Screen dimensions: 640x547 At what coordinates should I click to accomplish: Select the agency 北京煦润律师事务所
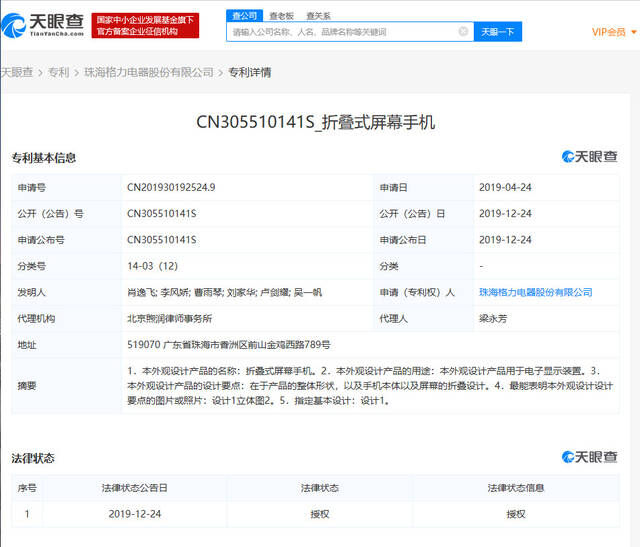pos(169,318)
